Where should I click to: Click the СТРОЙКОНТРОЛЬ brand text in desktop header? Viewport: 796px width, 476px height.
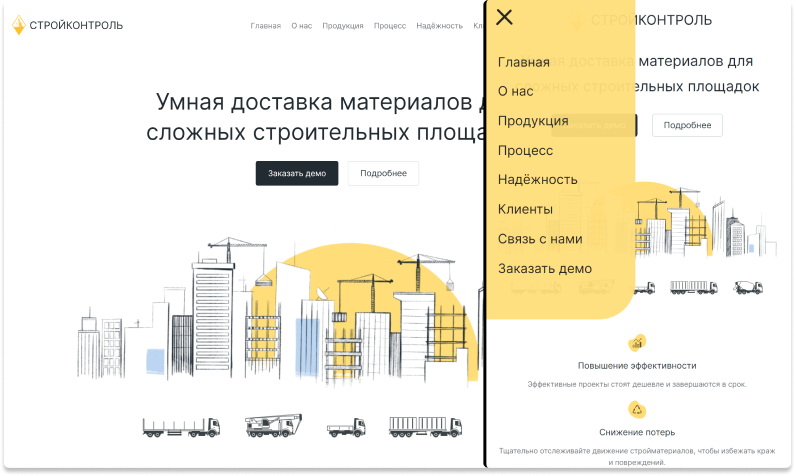(76, 25)
